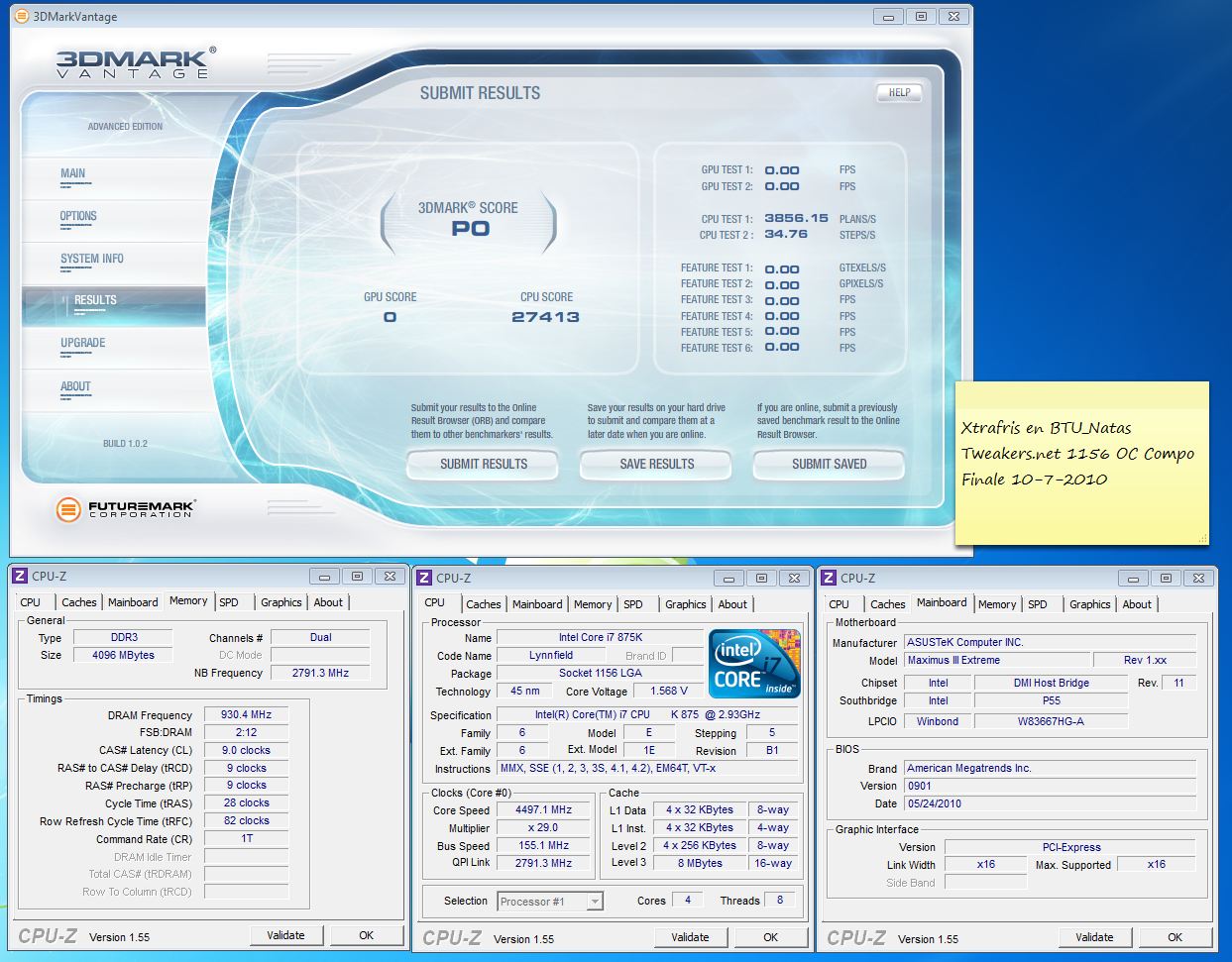The width and height of the screenshot is (1232, 962).
Task: Select Graphics tab in left CPU-Z window
Action: click(x=281, y=602)
